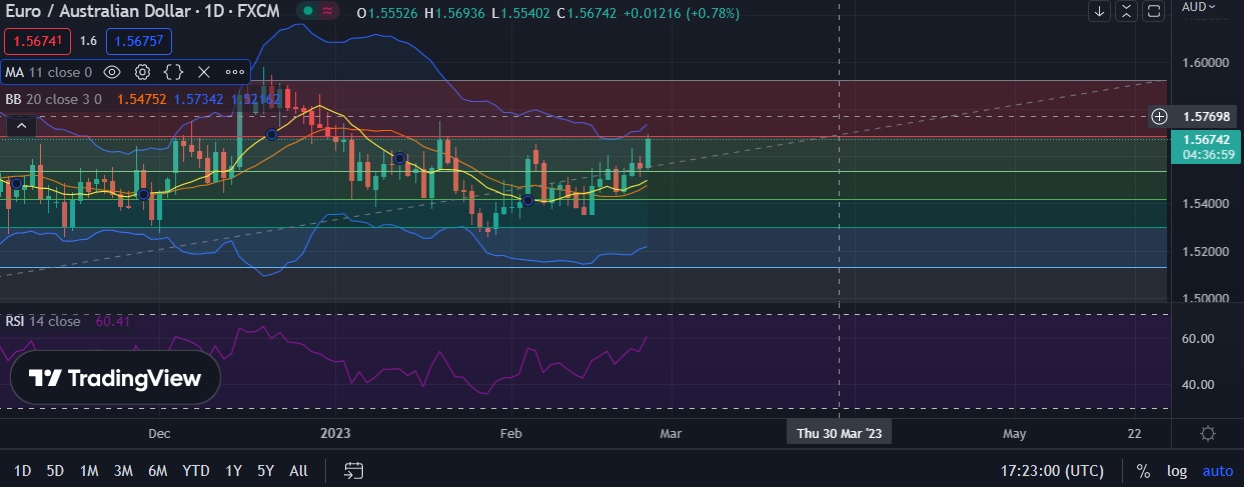
Task: Open chart time axis settings gear
Action: click(1207, 433)
